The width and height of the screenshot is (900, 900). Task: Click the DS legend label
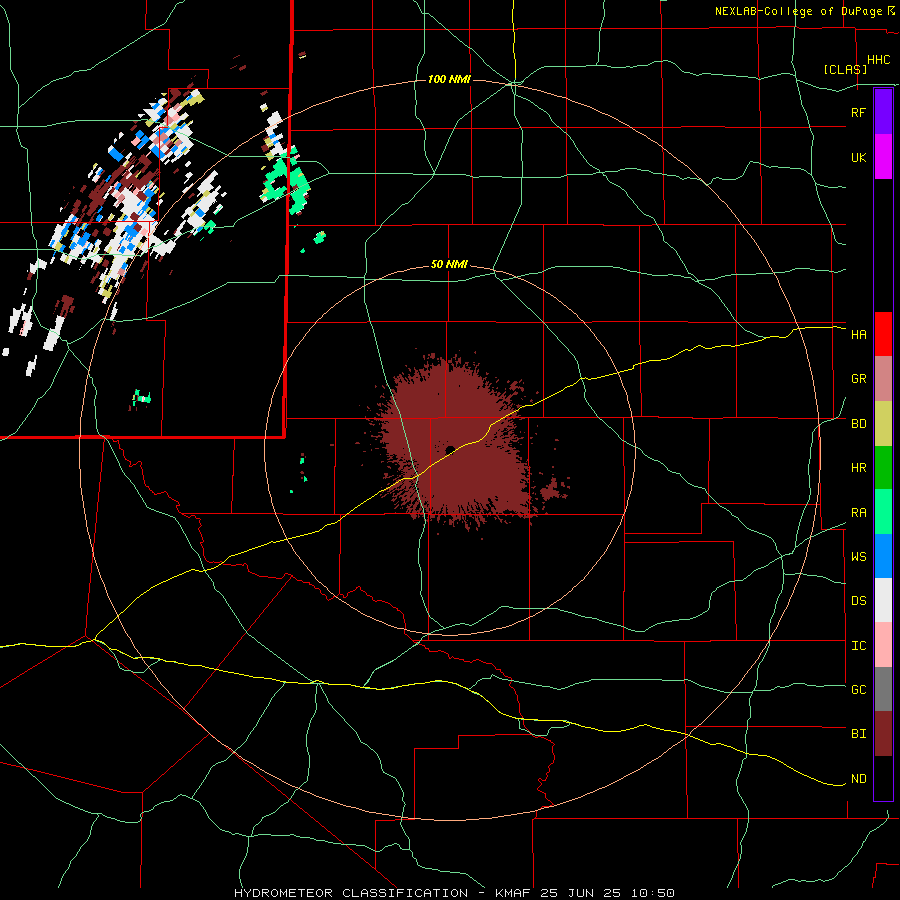click(x=858, y=601)
